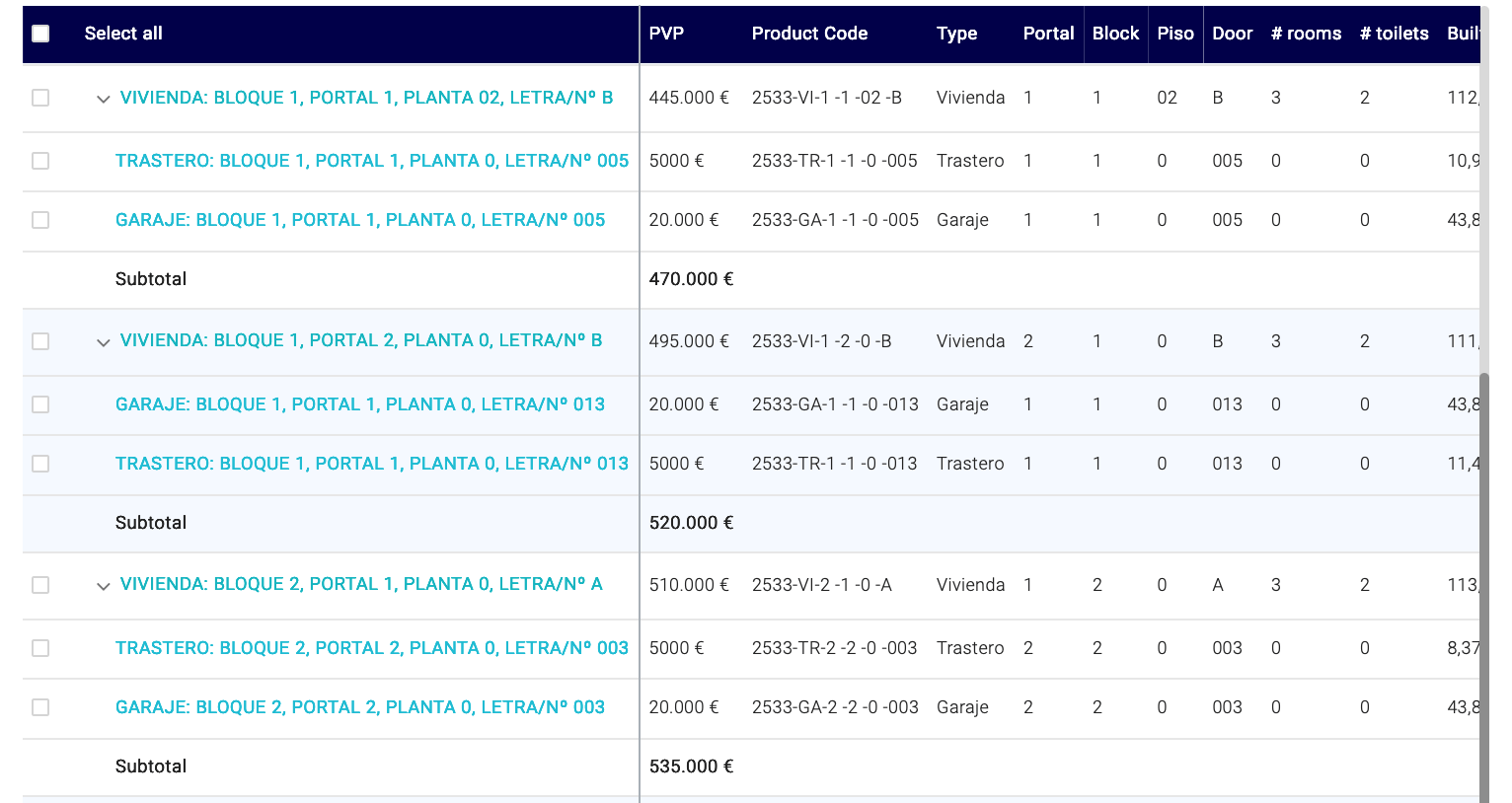Select the 470.000 € subtotal value
The height and width of the screenshot is (803, 1512).
691,279
